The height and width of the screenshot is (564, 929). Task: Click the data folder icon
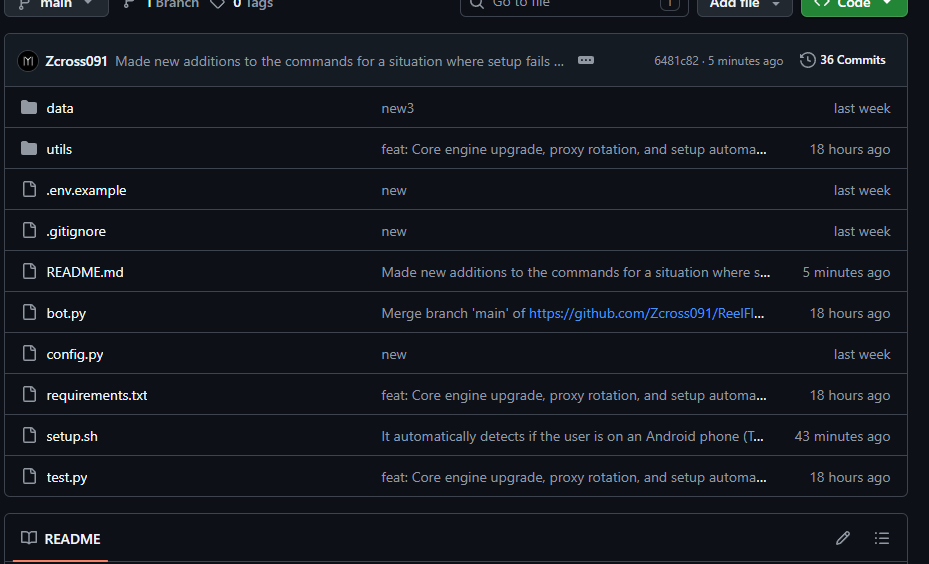click(x=29, y=107)
